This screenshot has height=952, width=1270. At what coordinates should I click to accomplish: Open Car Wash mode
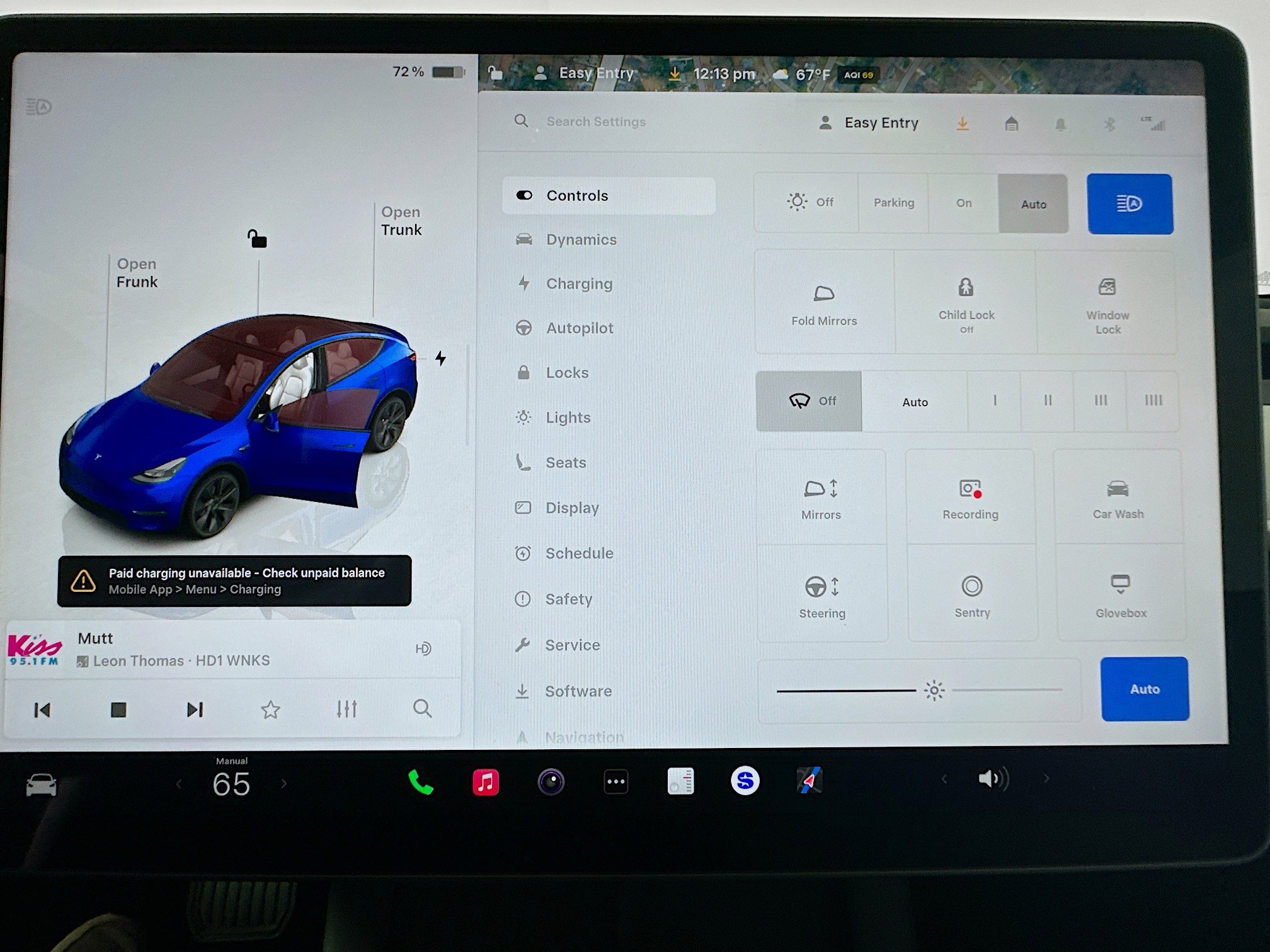pyautogui.click(x=1118, y=497)
